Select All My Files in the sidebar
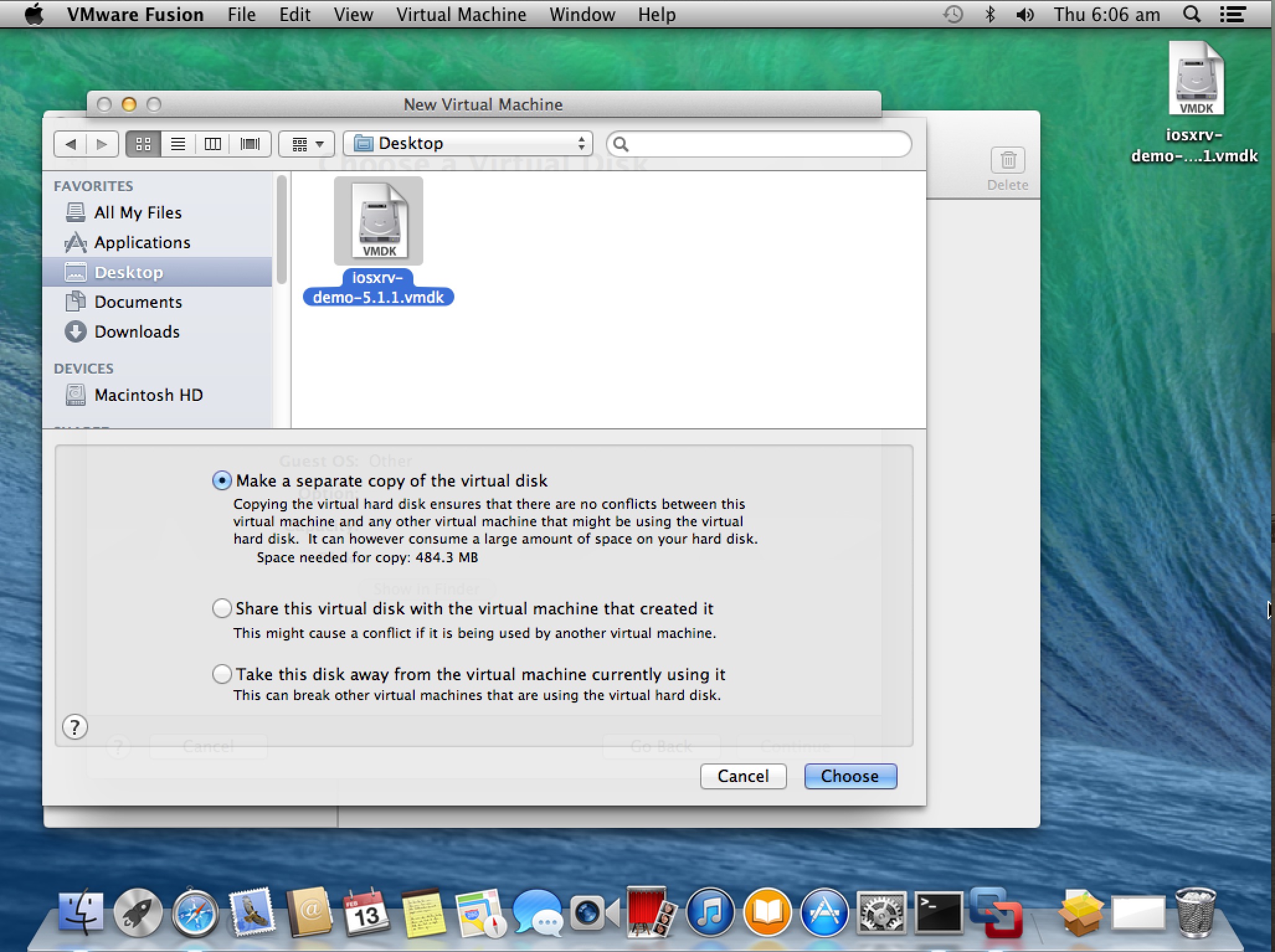This screenshot has width=1275, height=952. pyautogui.click(x=158, y=213)
